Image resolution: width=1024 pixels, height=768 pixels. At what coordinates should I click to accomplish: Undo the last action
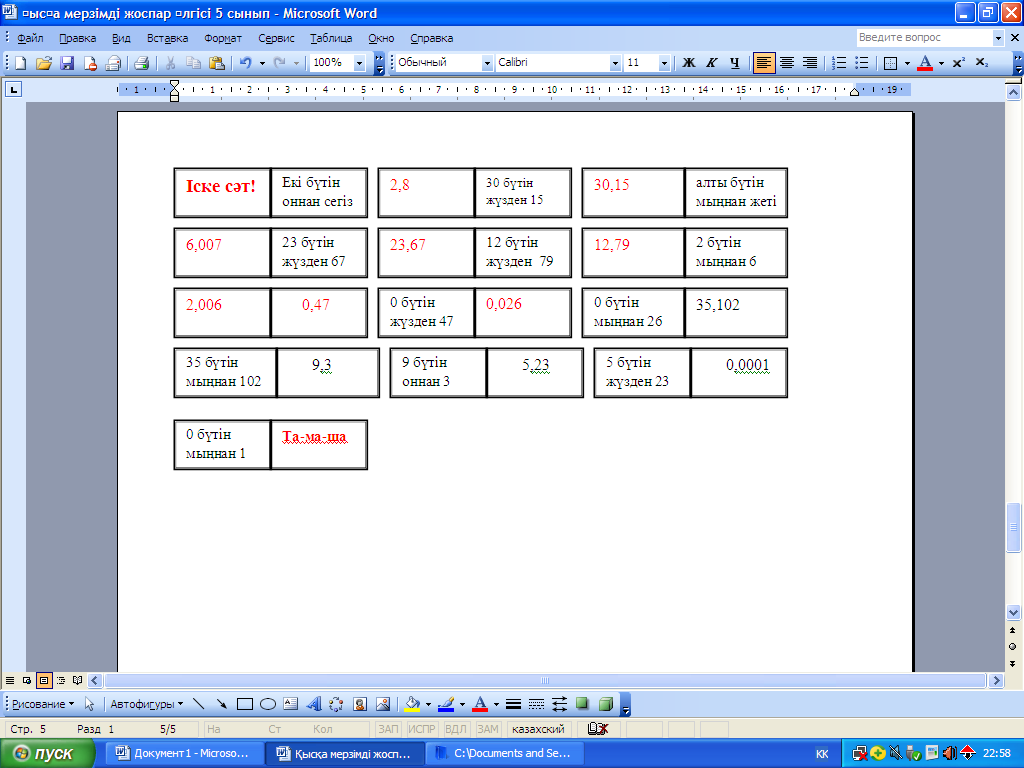pos(246,63)
